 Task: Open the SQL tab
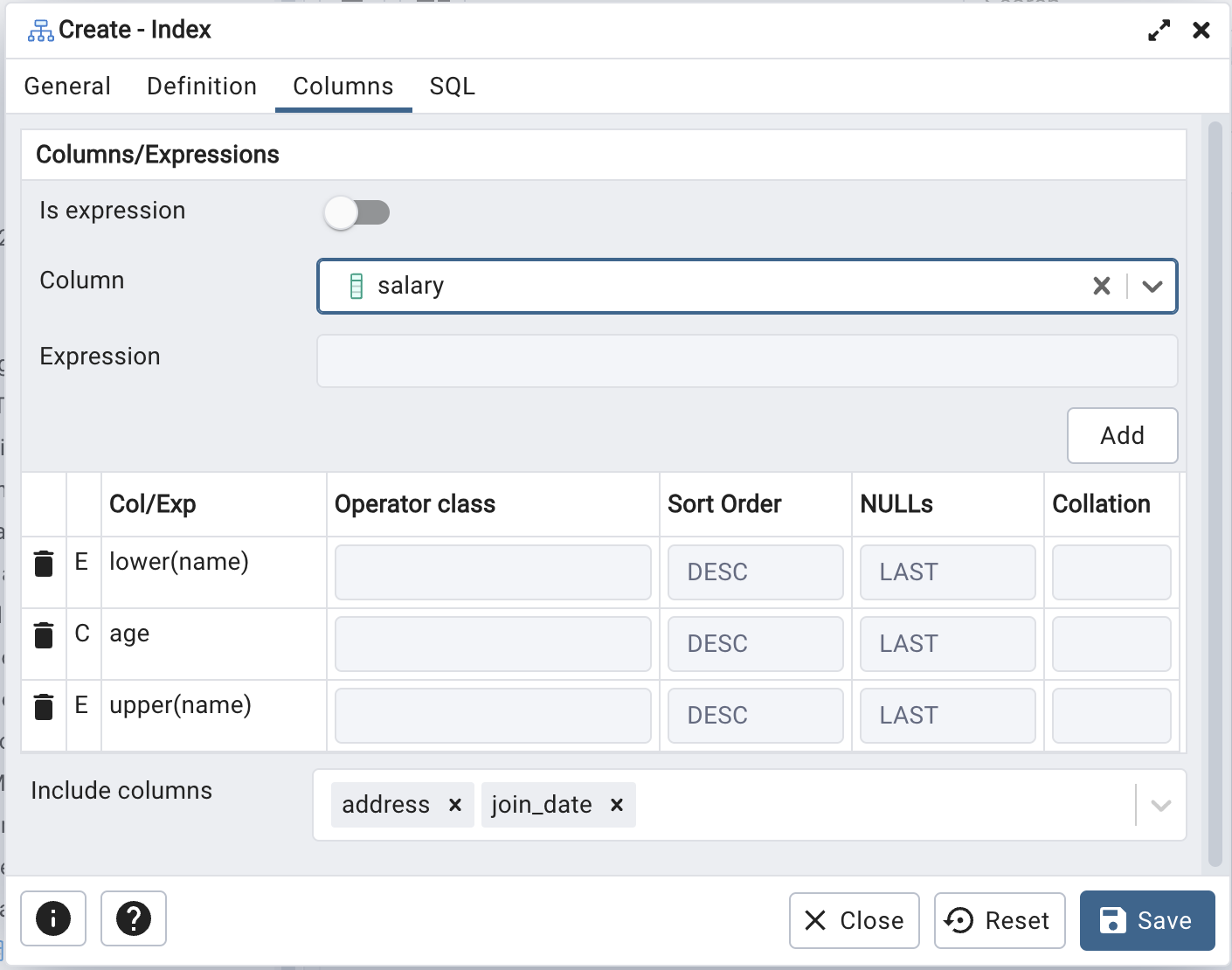click(x=452, y=87)
